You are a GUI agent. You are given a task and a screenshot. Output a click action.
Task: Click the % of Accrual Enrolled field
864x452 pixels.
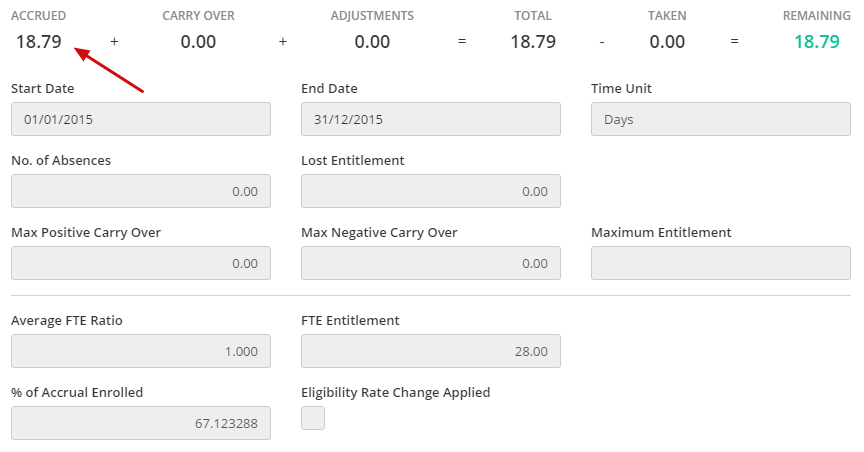(x=141, y=423)
